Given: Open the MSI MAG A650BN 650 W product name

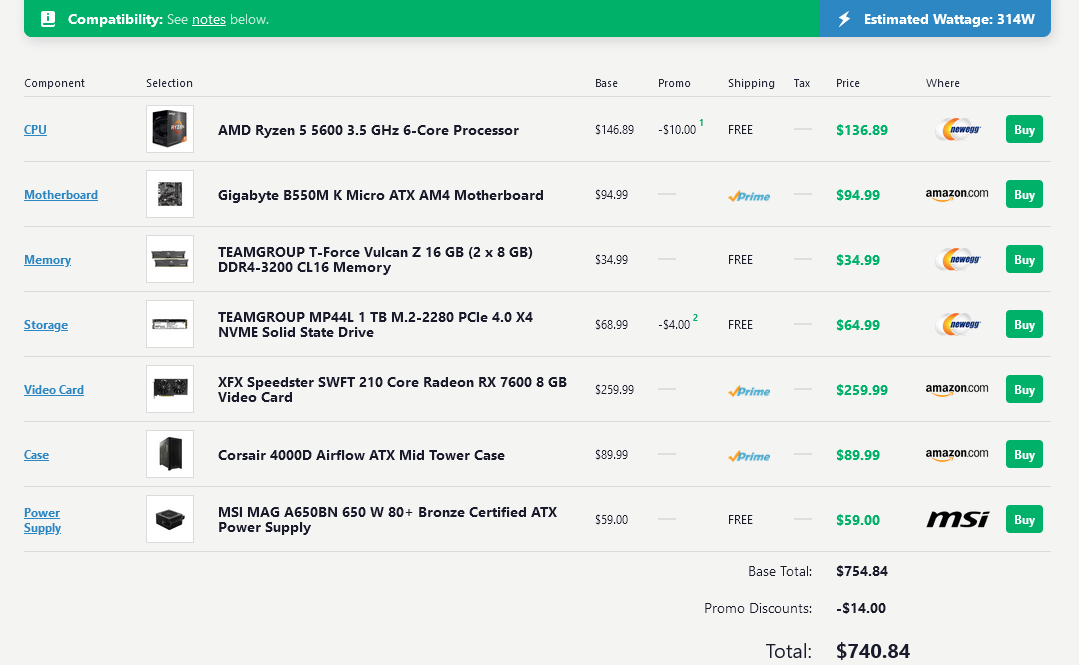Looking at the screenshot, I should point(387,520).
